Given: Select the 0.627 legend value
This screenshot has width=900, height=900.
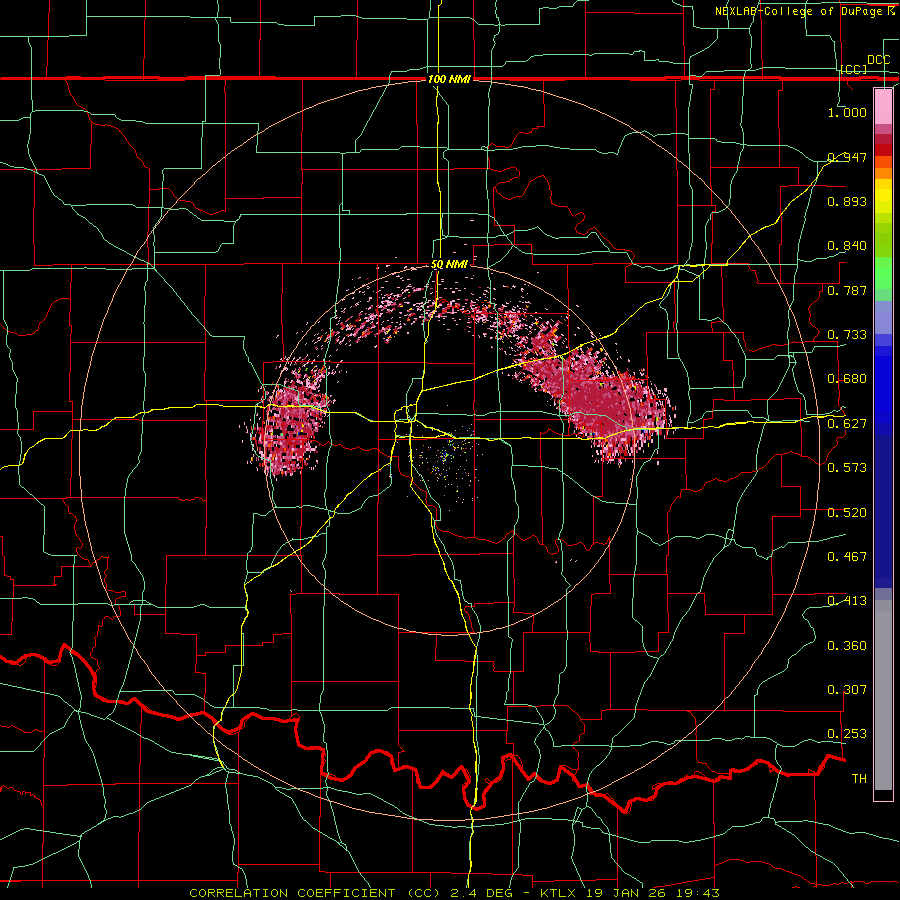Looking at the screenshot, I should coord(847,424).
